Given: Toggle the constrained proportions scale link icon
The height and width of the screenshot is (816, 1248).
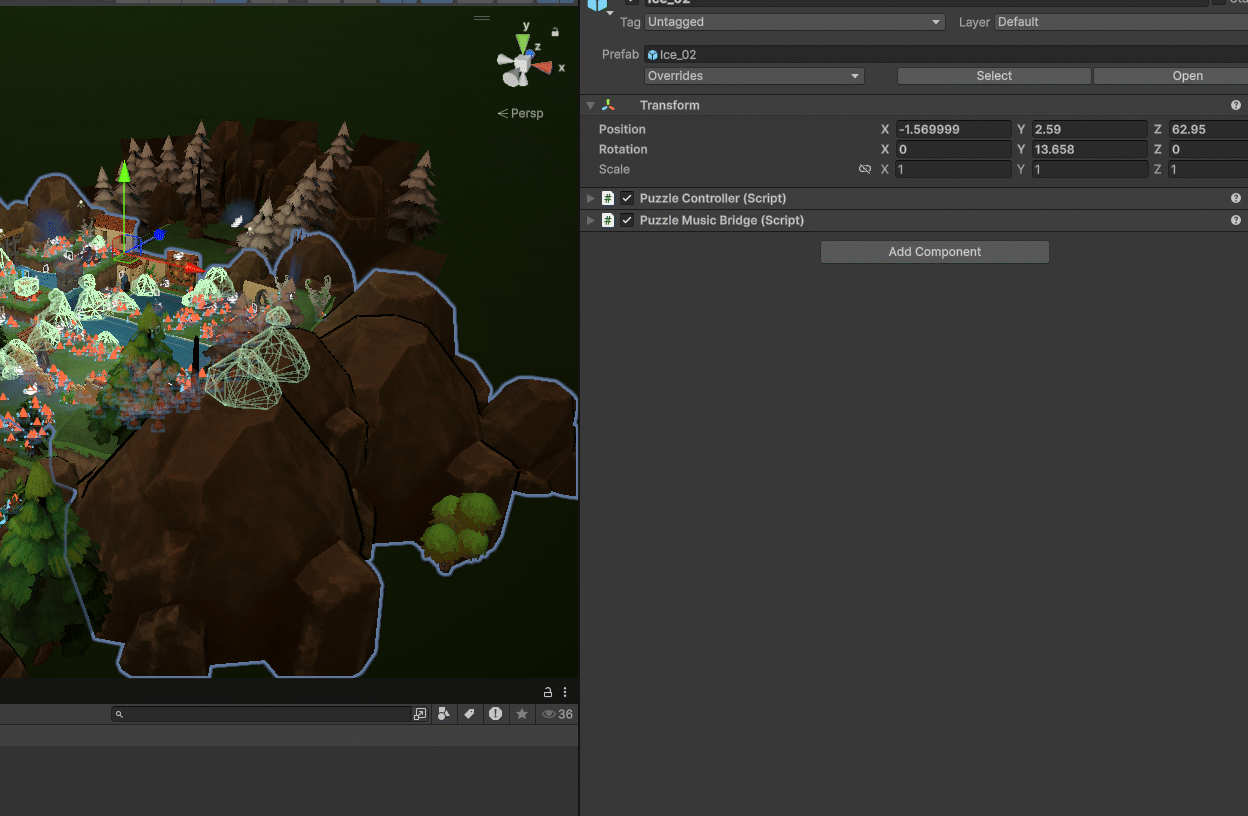Looking at the screenshot, I should coord(865,169).
